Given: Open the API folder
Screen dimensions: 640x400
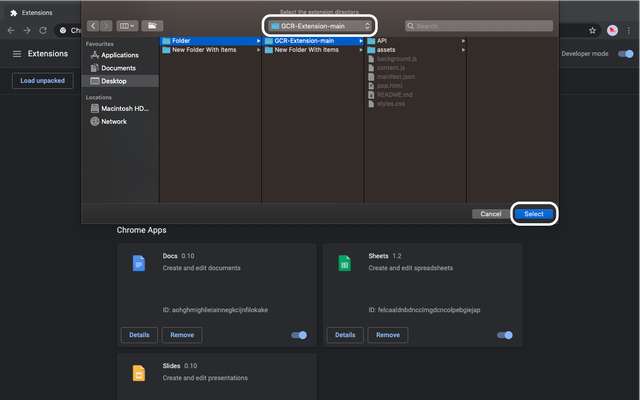Looking at the screenshot, I should pos(416,41).
